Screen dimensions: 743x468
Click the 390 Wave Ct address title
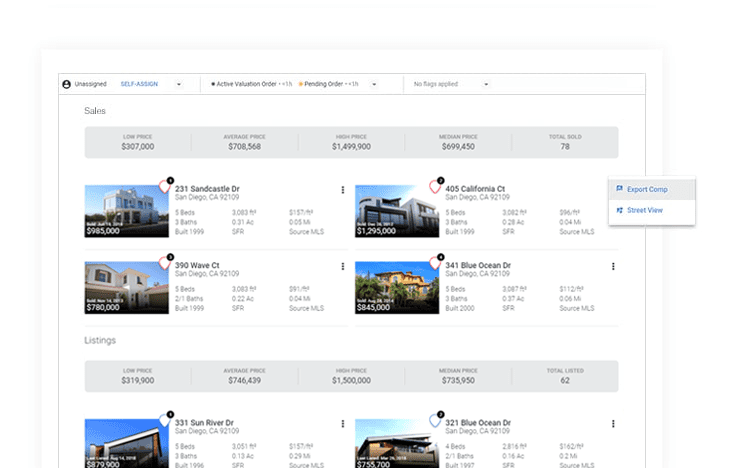click(x=197, y=266)
